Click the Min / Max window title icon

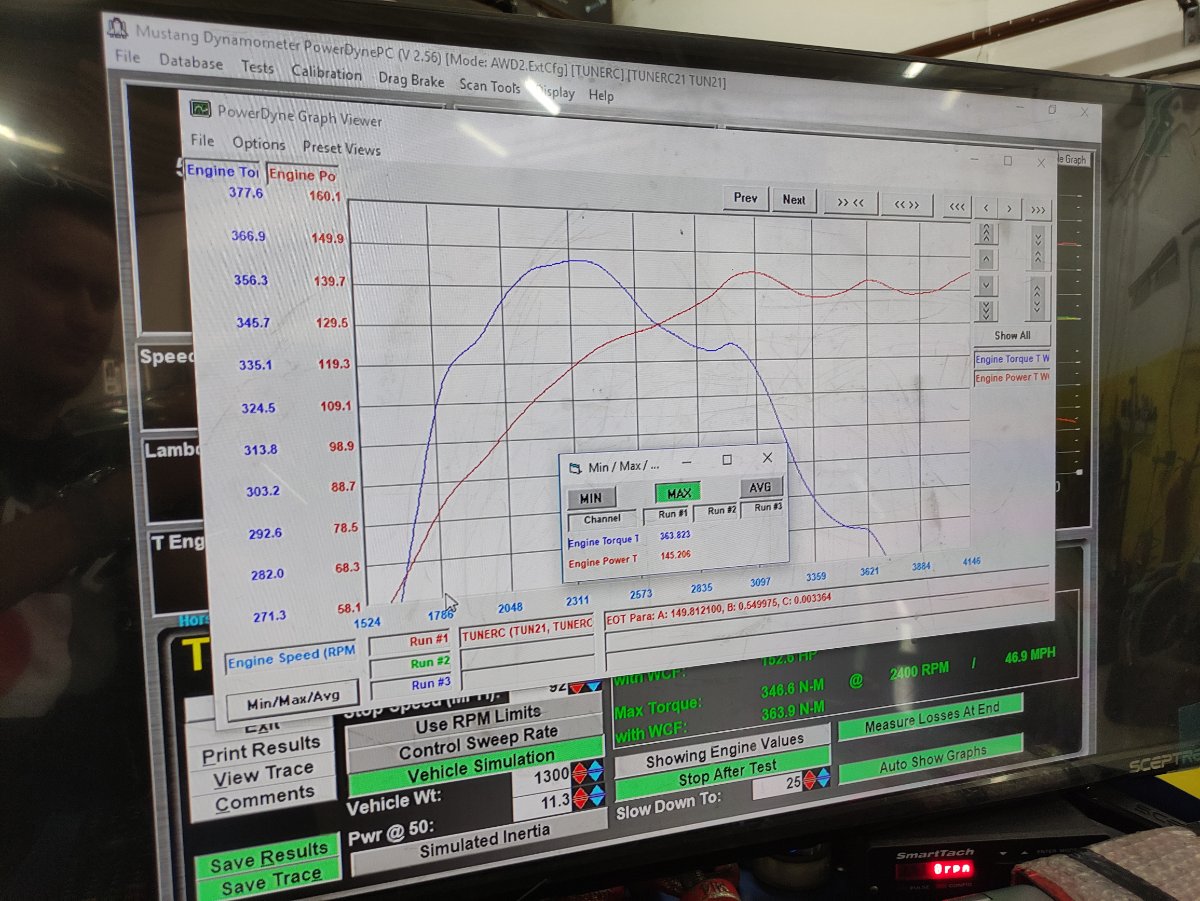[573, 467]
